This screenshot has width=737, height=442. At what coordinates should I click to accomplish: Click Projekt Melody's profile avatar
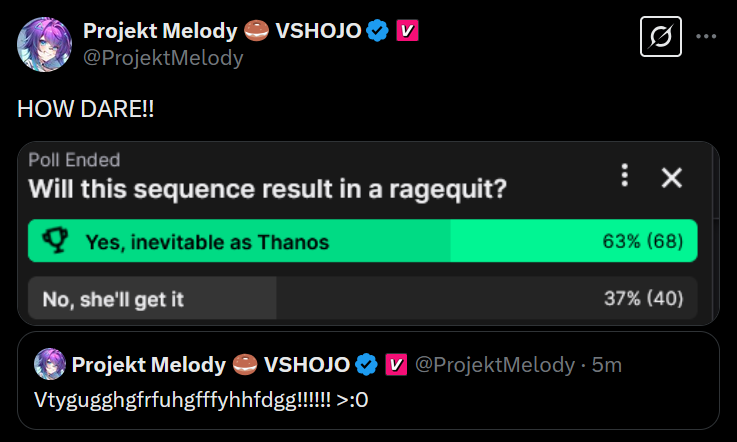click(x=44, y=44)
